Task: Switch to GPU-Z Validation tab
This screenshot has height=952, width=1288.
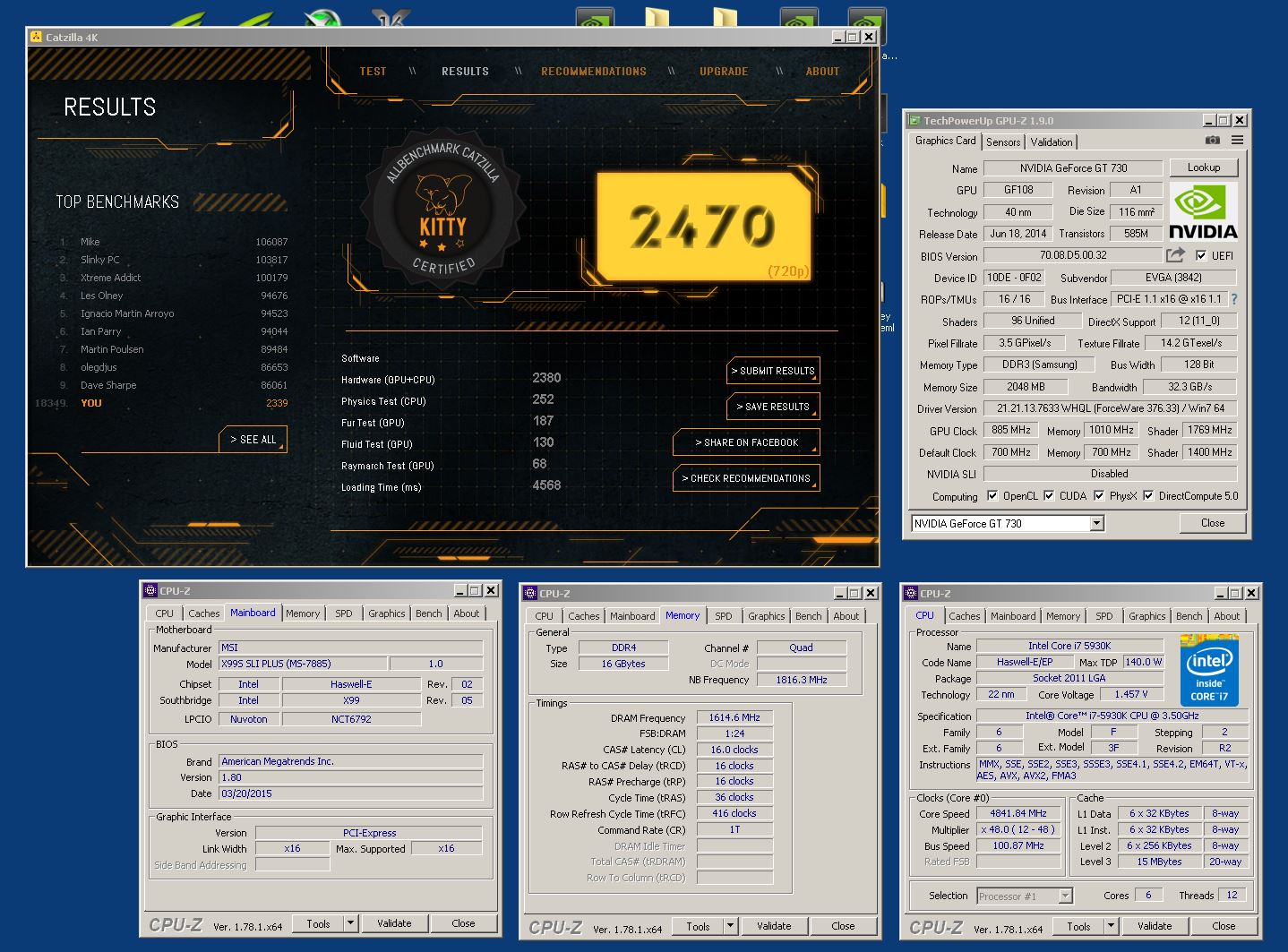Action: [x=1052, y=142]
